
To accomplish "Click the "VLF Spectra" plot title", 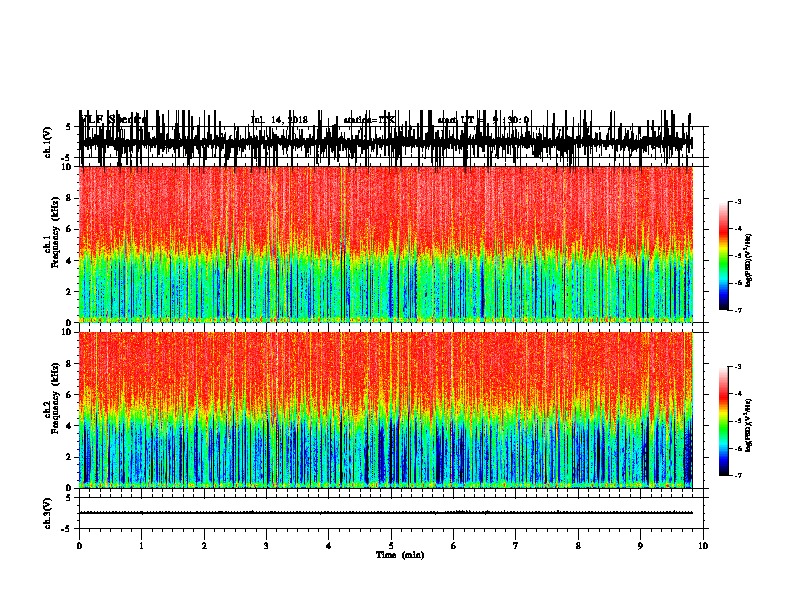I will pos(114,120).
